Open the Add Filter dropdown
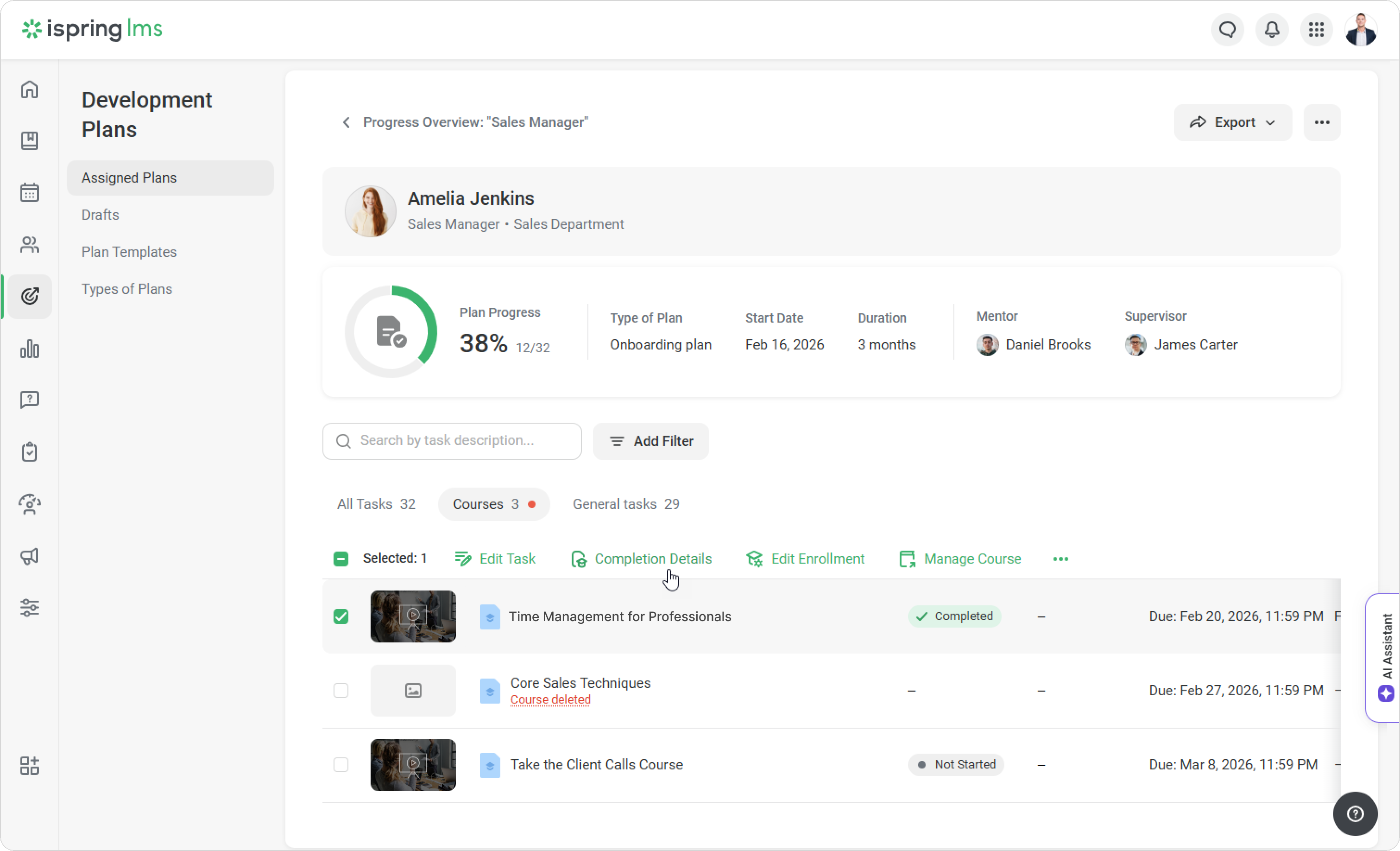The image size is (1400, 851). [650, 441]
